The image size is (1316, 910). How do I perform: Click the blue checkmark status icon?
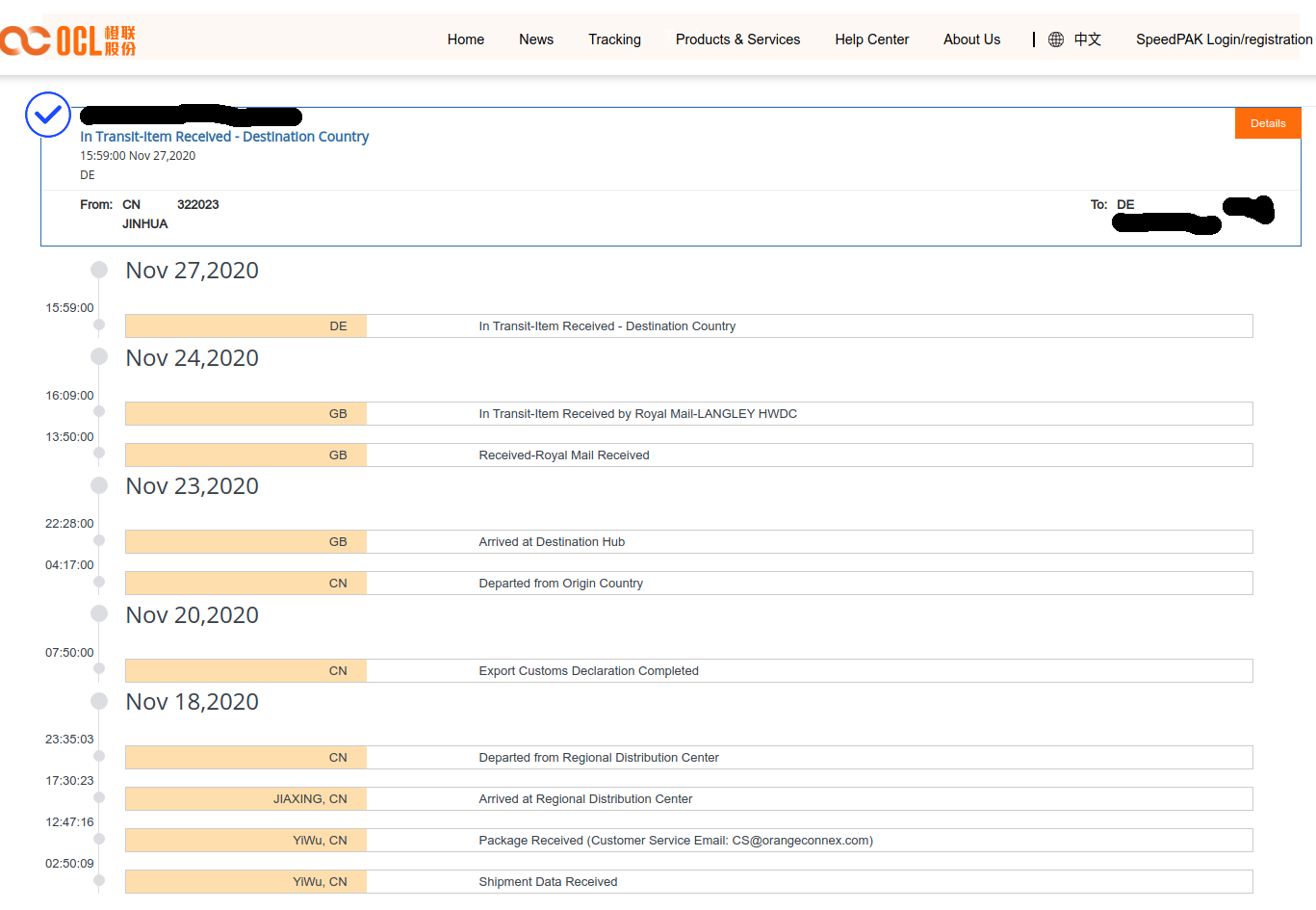click(x=47, y=116)
